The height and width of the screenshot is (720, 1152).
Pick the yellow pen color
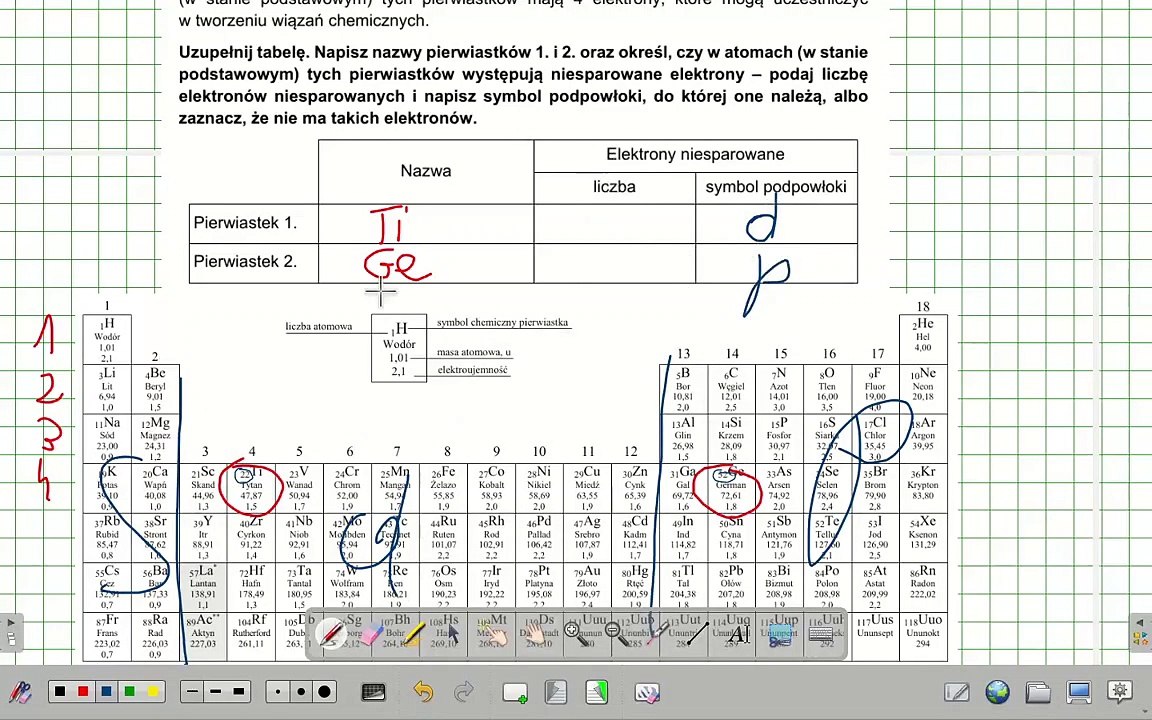coord(153,691)
